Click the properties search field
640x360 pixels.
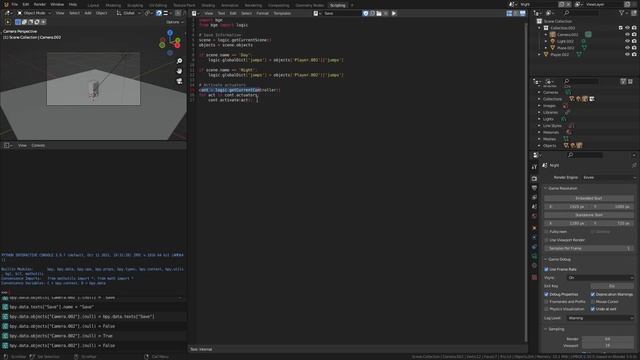585,155
